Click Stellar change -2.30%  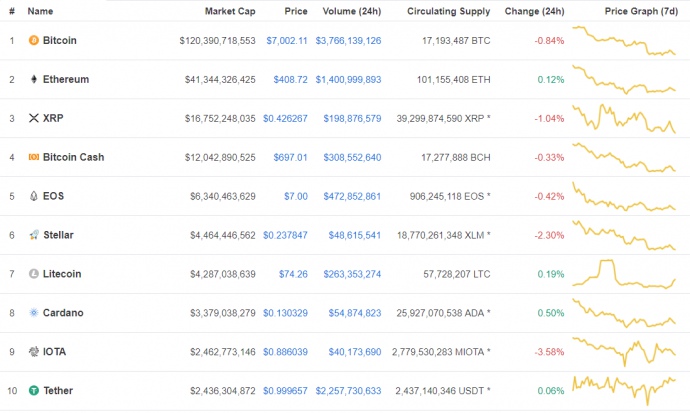coord(549,235)
